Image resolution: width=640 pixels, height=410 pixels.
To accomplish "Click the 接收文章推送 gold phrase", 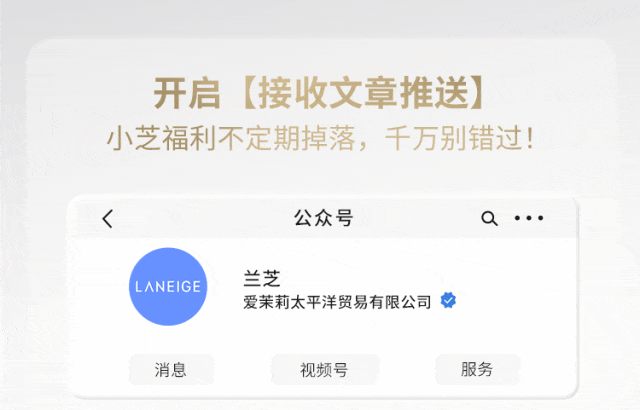I will (363, 93).
